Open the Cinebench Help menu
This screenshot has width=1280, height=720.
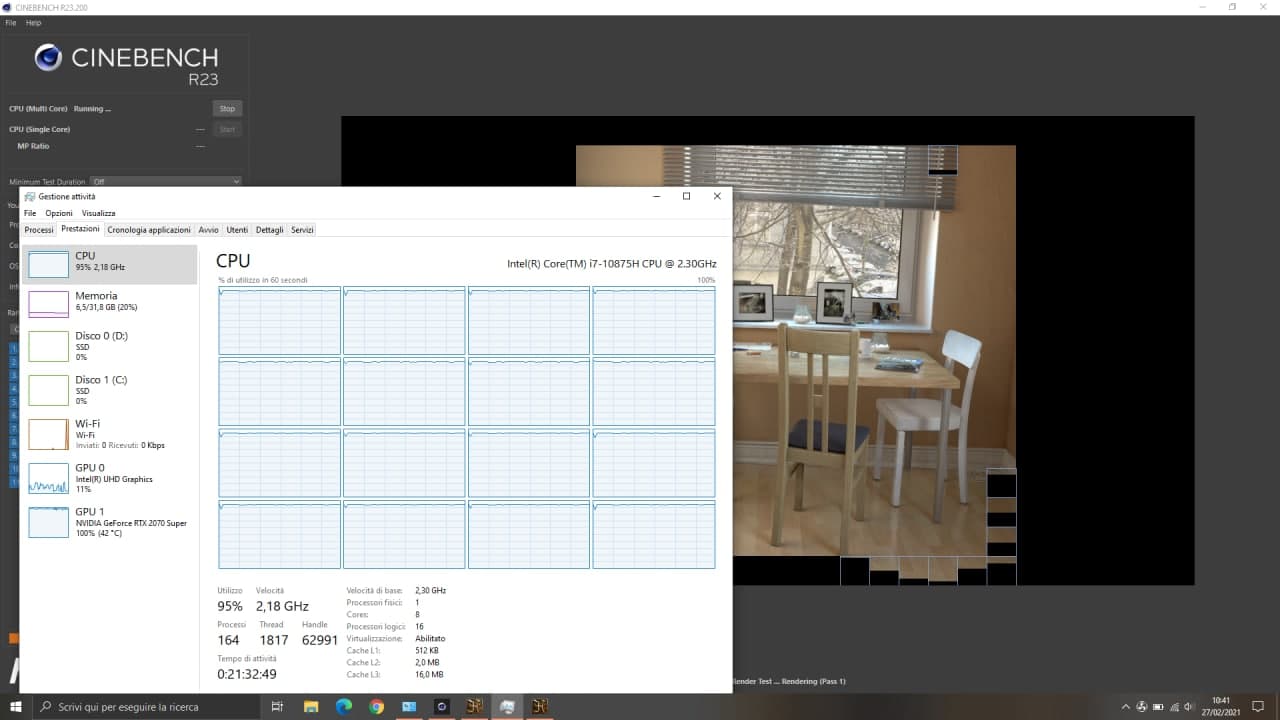pyautogui.click(x=33, y=22)
